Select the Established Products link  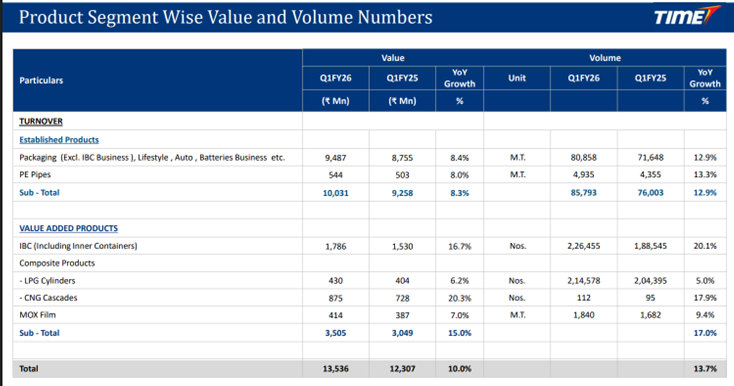59,139
